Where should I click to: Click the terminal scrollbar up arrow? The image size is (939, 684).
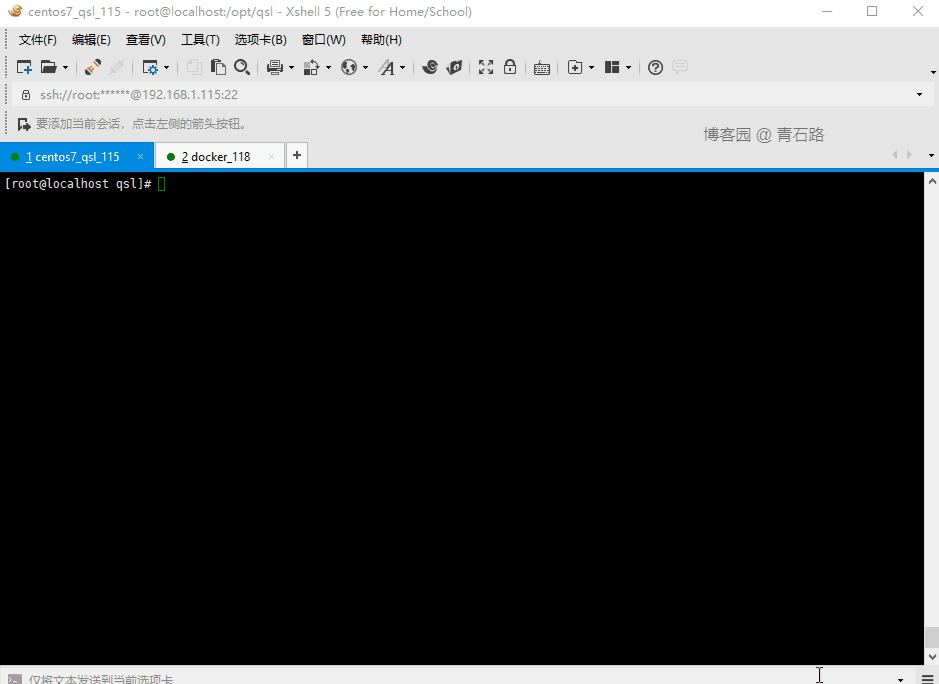point(932,180)
